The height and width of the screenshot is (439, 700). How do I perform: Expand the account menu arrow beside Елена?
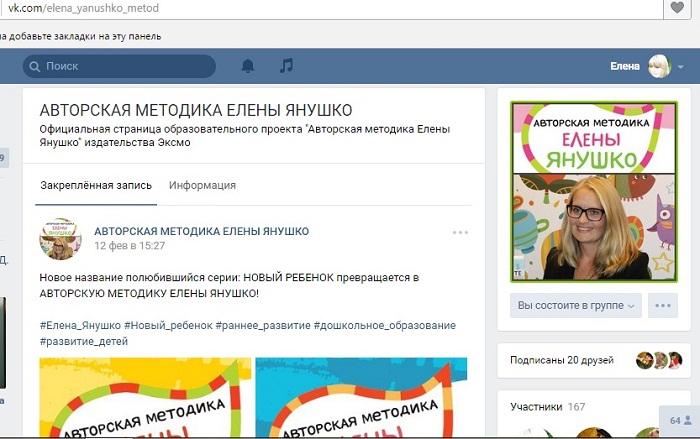point(680,67)
